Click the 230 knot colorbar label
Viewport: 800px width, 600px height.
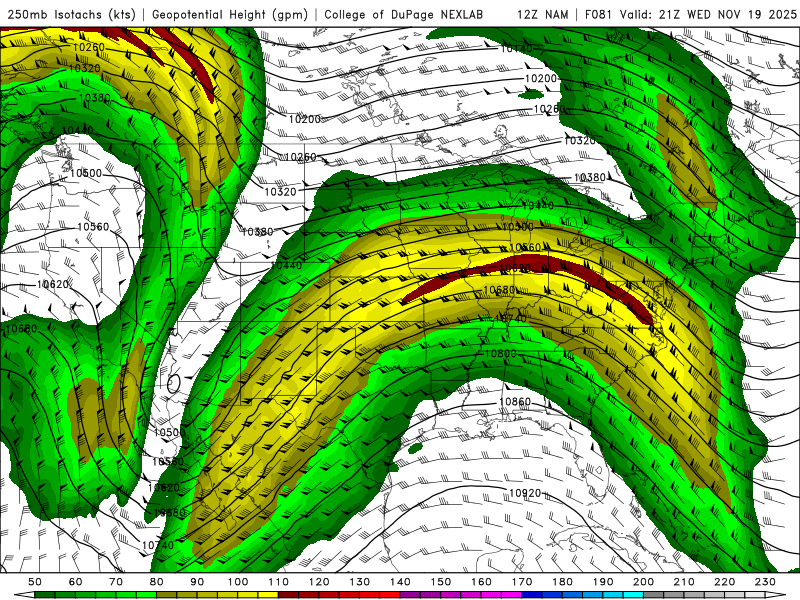point(765,582)
